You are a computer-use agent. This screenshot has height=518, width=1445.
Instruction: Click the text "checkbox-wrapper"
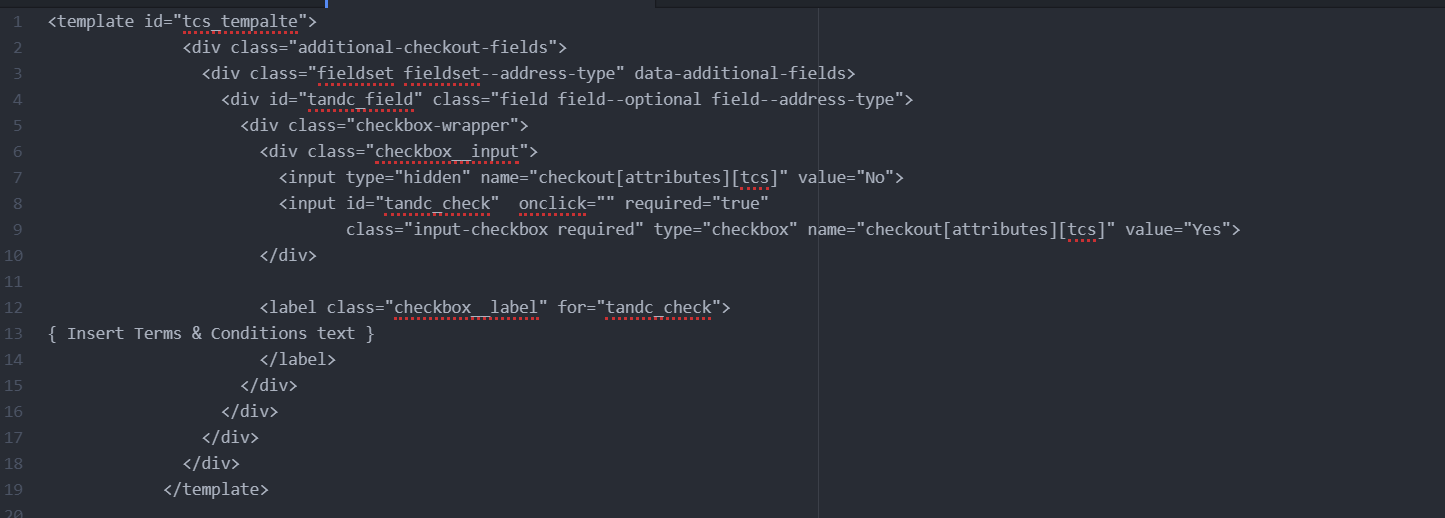[x=433, y=125]
